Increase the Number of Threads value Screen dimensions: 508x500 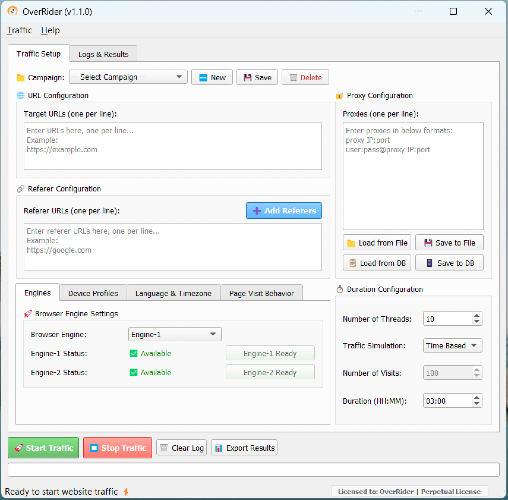pos(477,315)
